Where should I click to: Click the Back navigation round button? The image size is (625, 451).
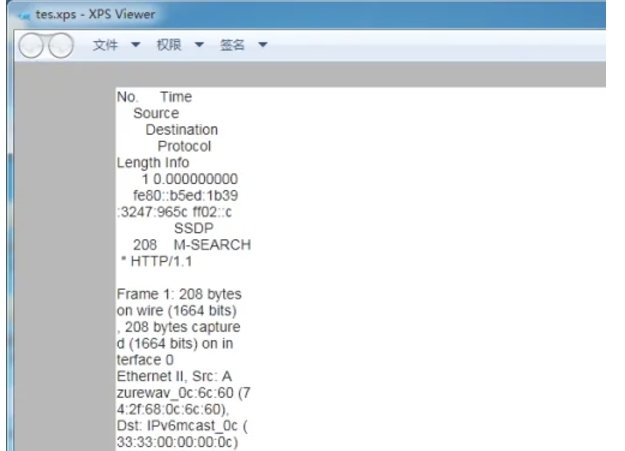click(x=31, y=45)
